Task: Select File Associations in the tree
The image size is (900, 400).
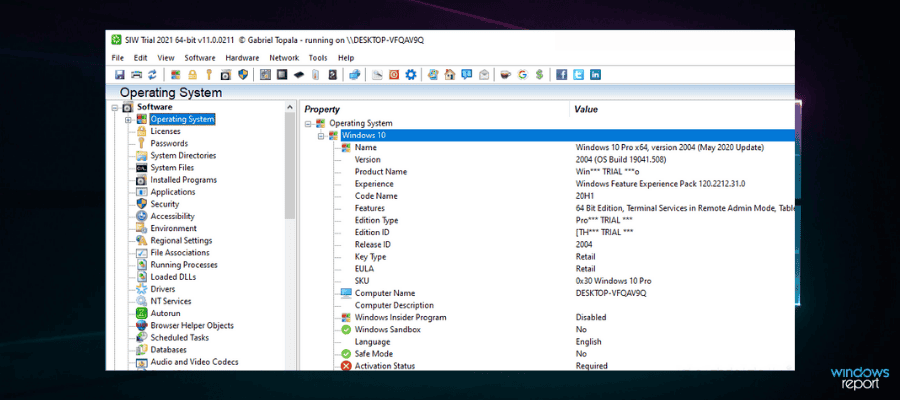Action: [x=180, y=253]
